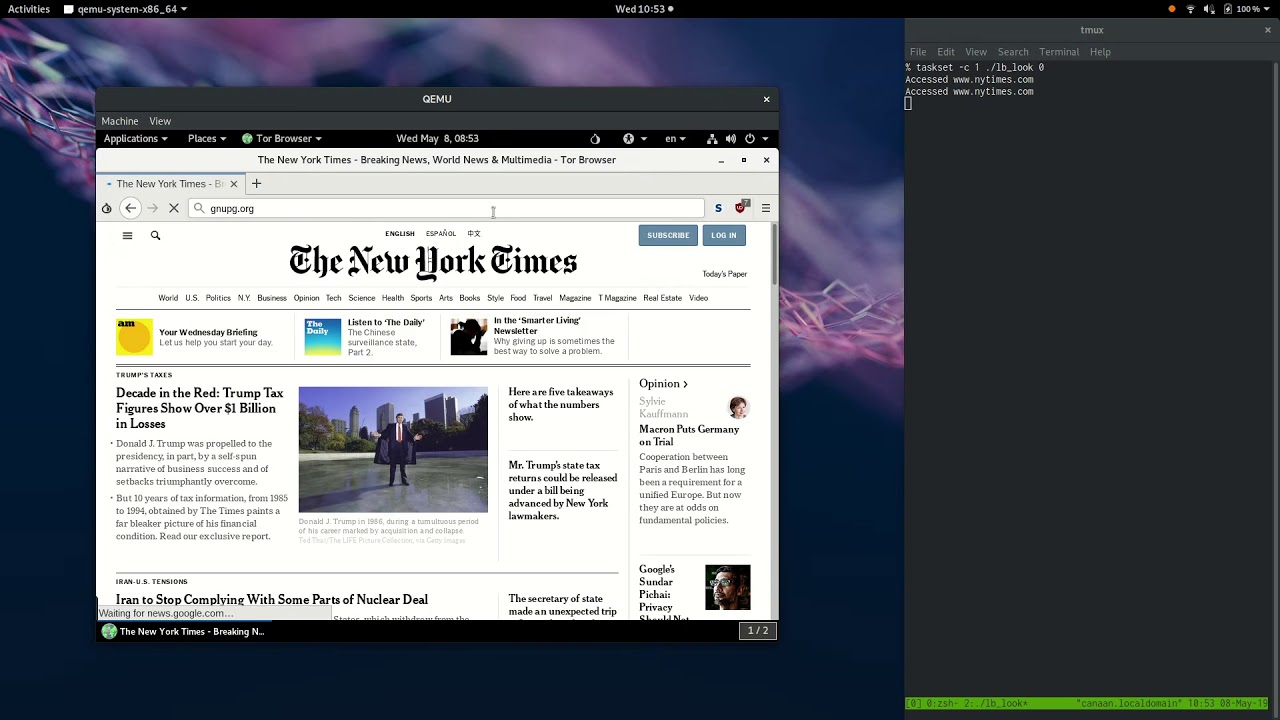Click host Activities button
The image size is (1280, 720).
pyautogui.click(x=29, y=9)
